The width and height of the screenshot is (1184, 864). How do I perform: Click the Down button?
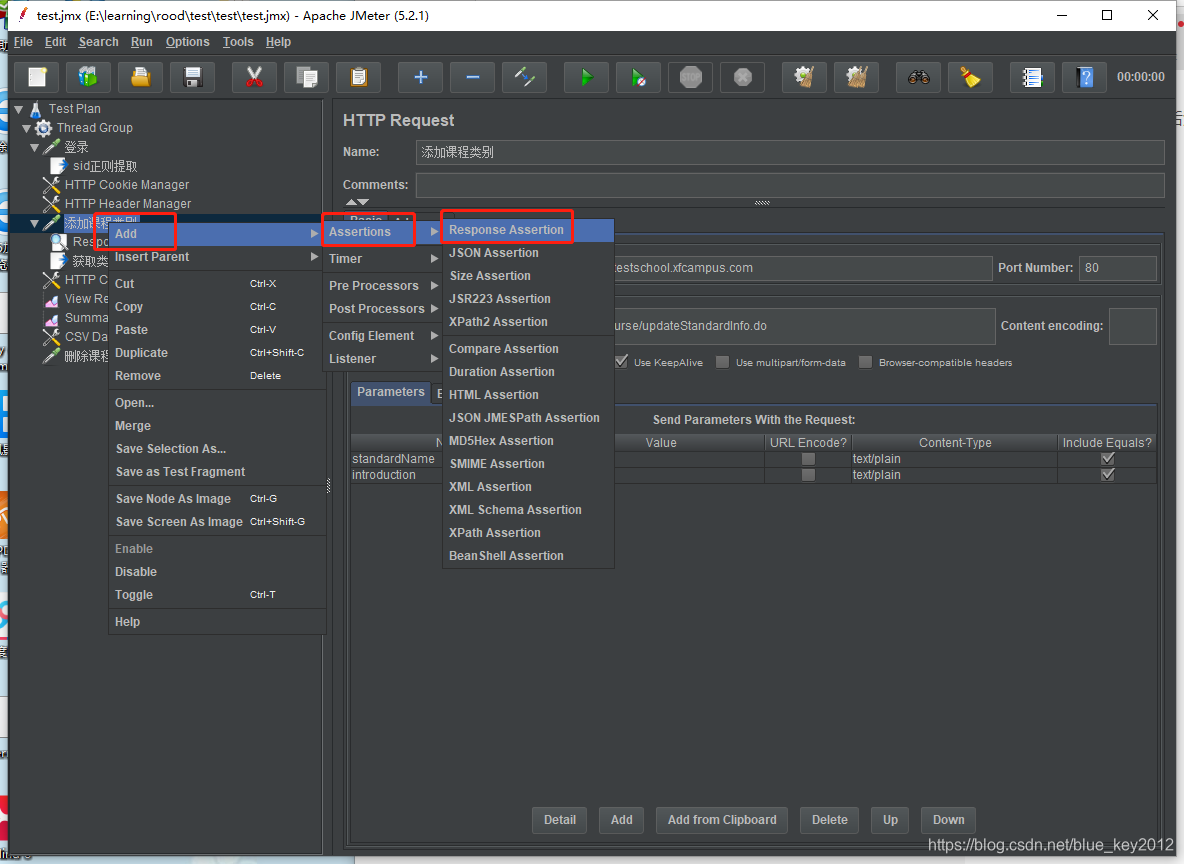click(948, 820)
